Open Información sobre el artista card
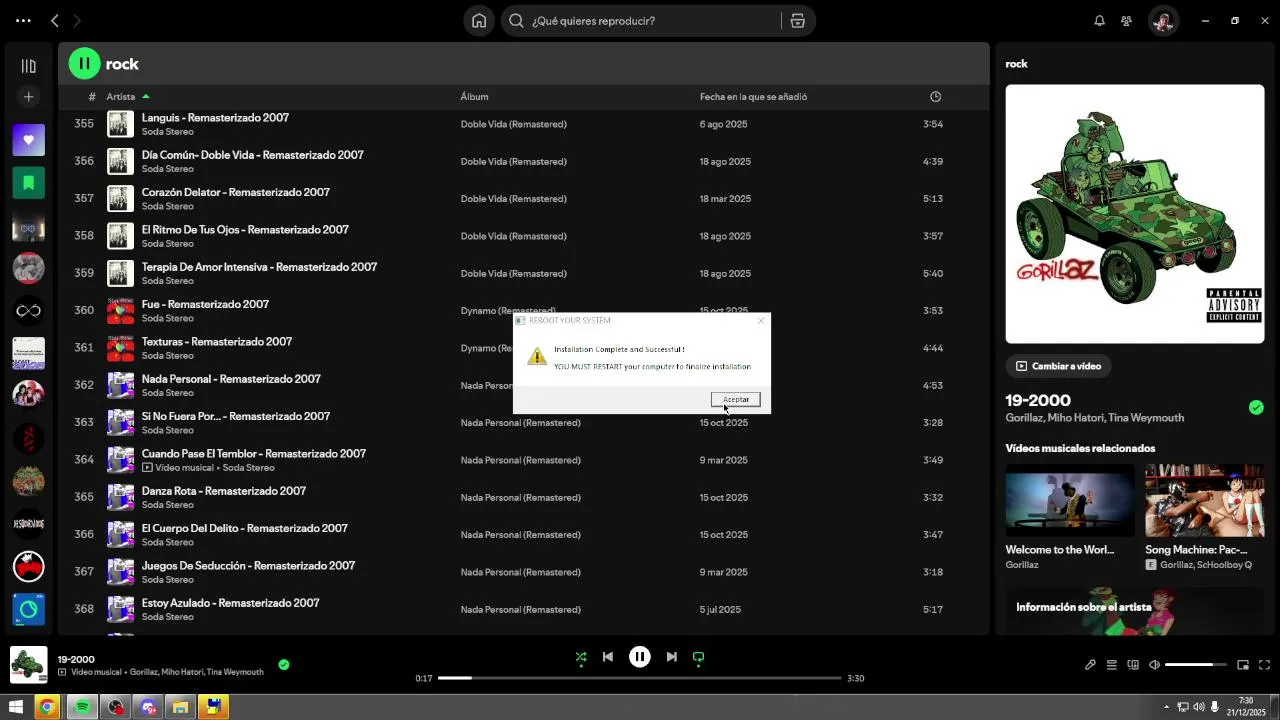This screenshot has width=1280, height=720. click(1135, 610)
